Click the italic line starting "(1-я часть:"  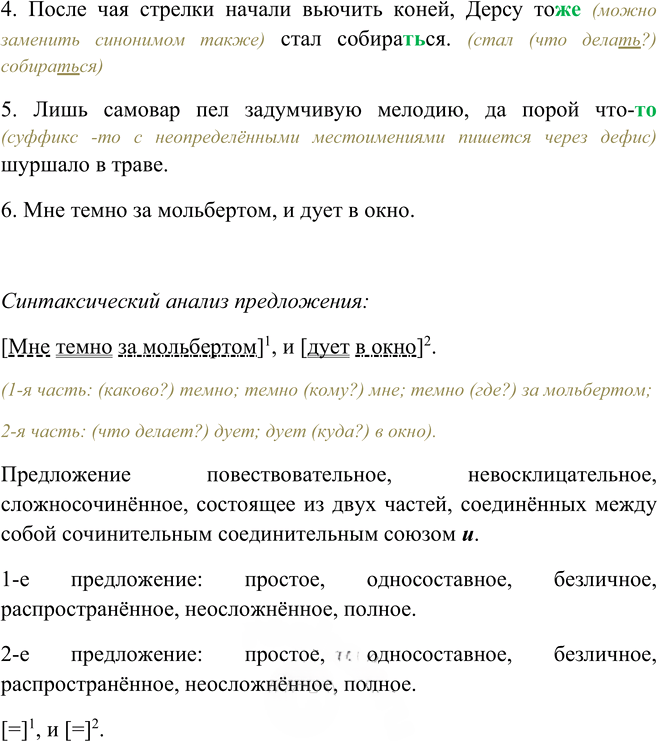(326, 390)
